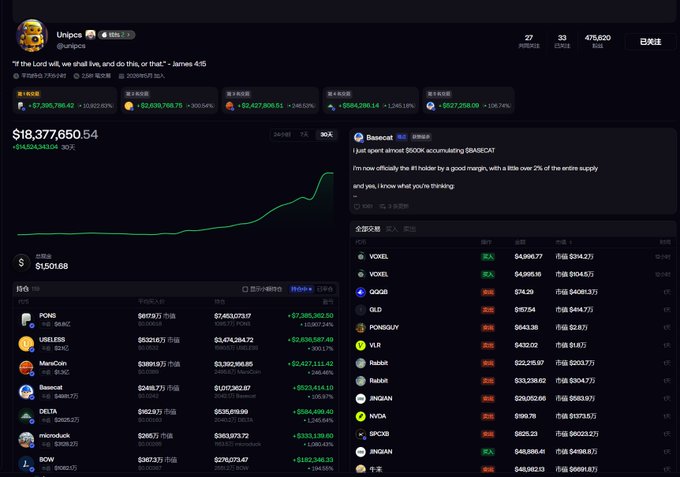Open top trade card +$584,286.14
680x477 pixels.
[x=371, y=101]
